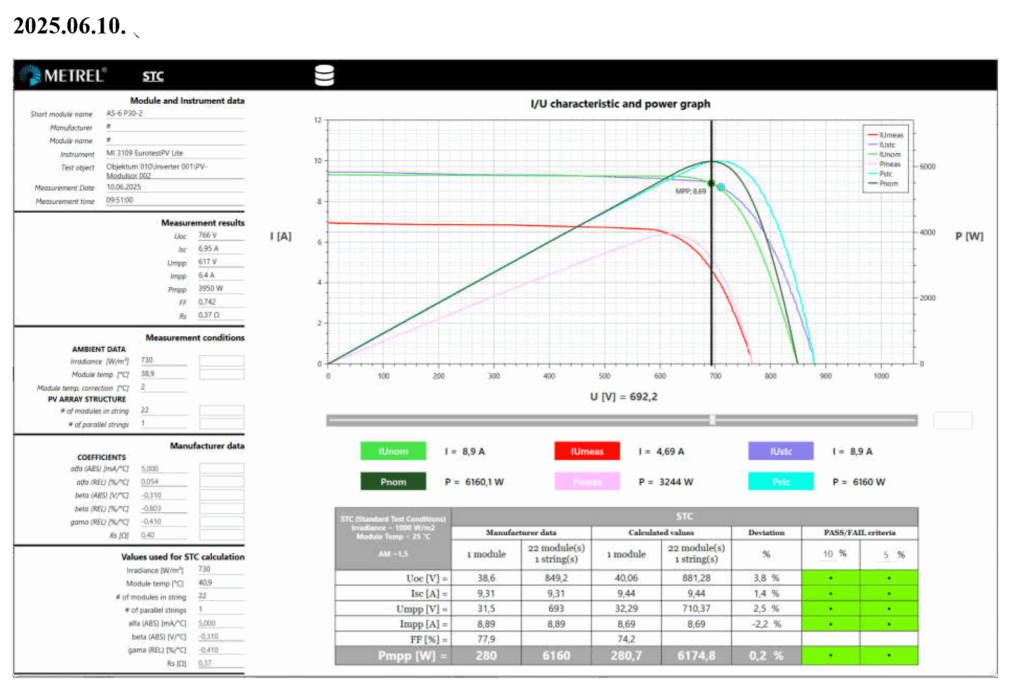Click the voltage slider handle below graph

click(712, 420)
